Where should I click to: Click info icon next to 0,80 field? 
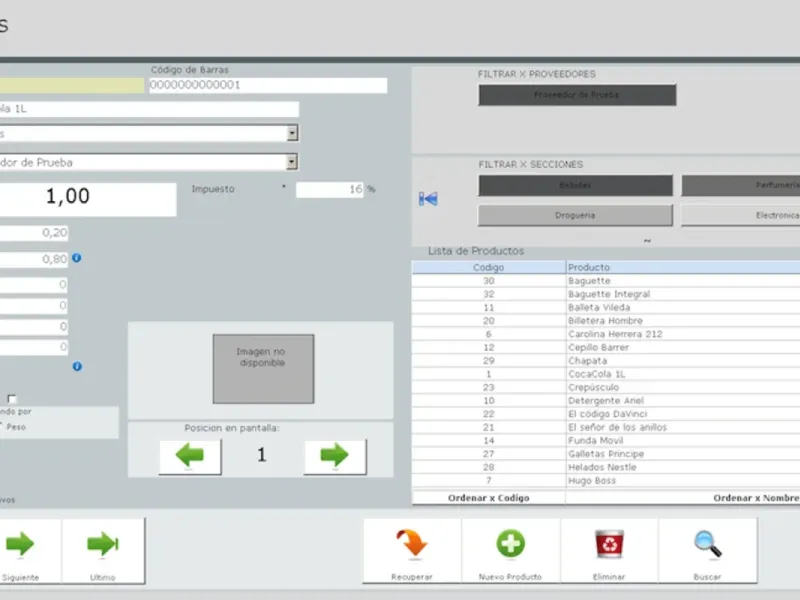tap(77, 258)
